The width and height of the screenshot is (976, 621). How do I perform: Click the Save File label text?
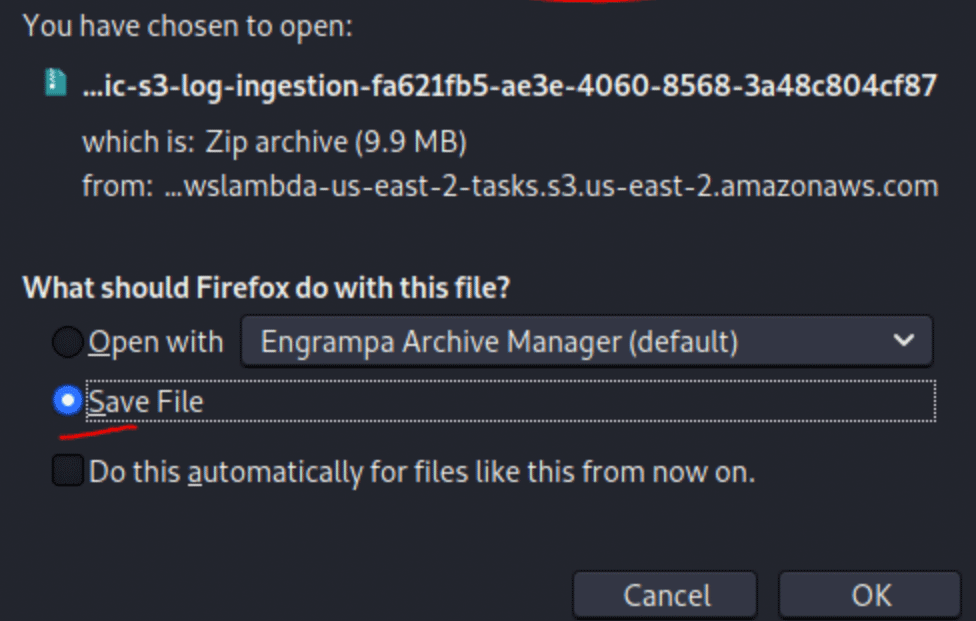point(146,401)
